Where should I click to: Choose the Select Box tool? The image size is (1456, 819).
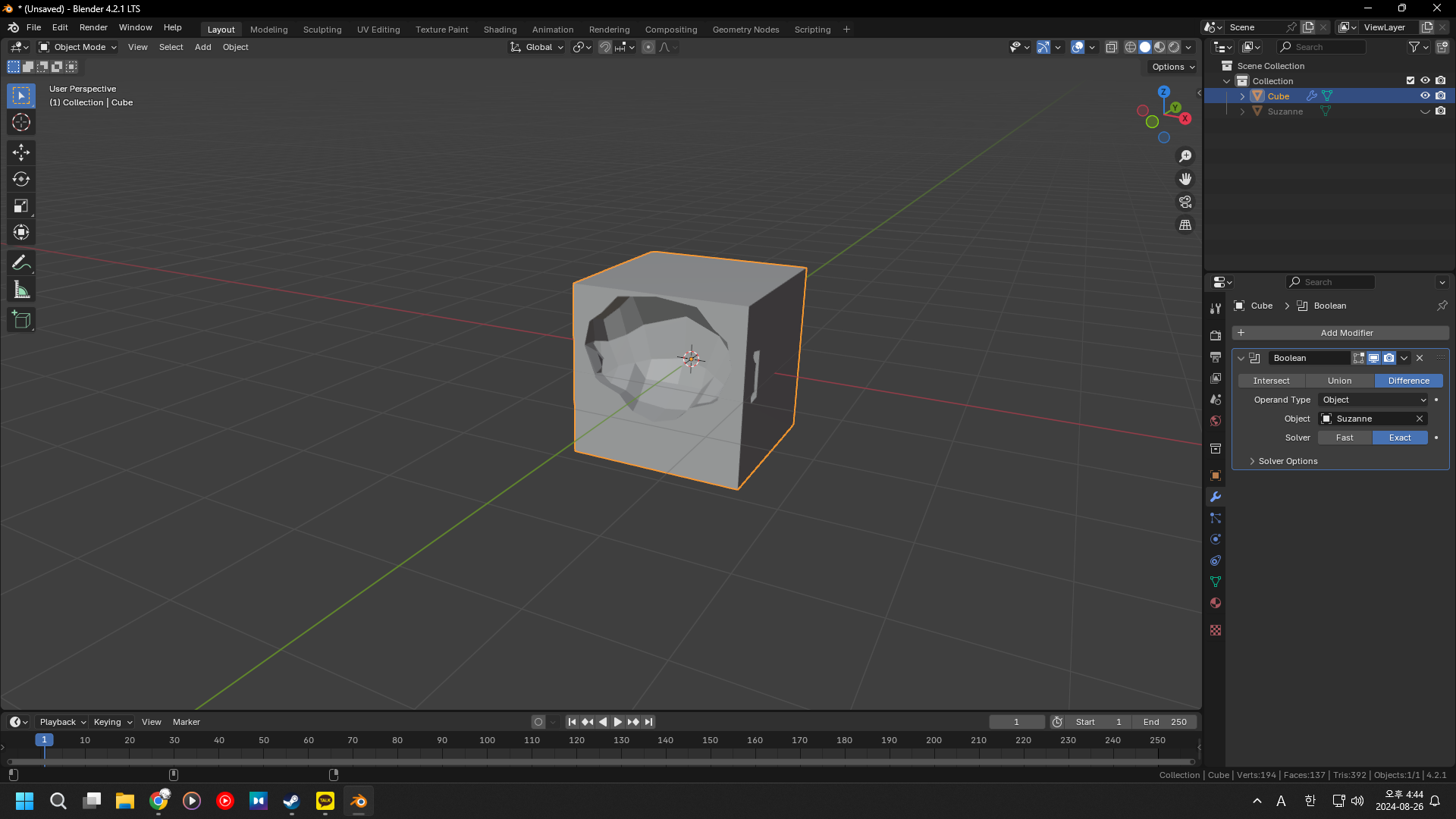pos(21,96)
